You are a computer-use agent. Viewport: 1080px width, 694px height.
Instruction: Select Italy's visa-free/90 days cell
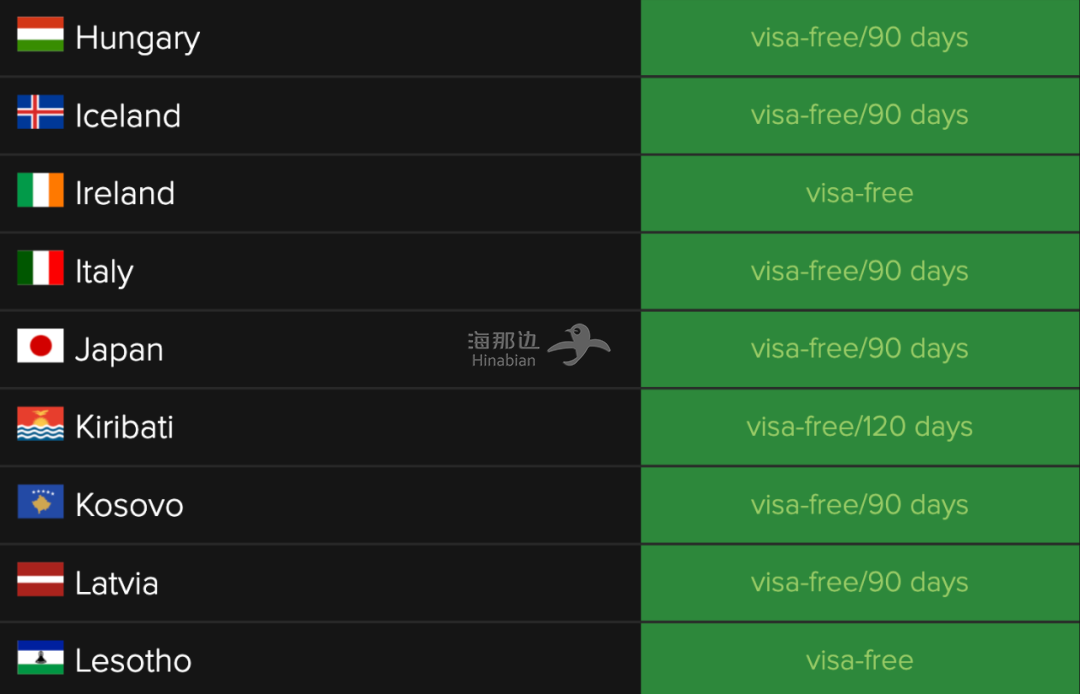(x=860, y=271)
